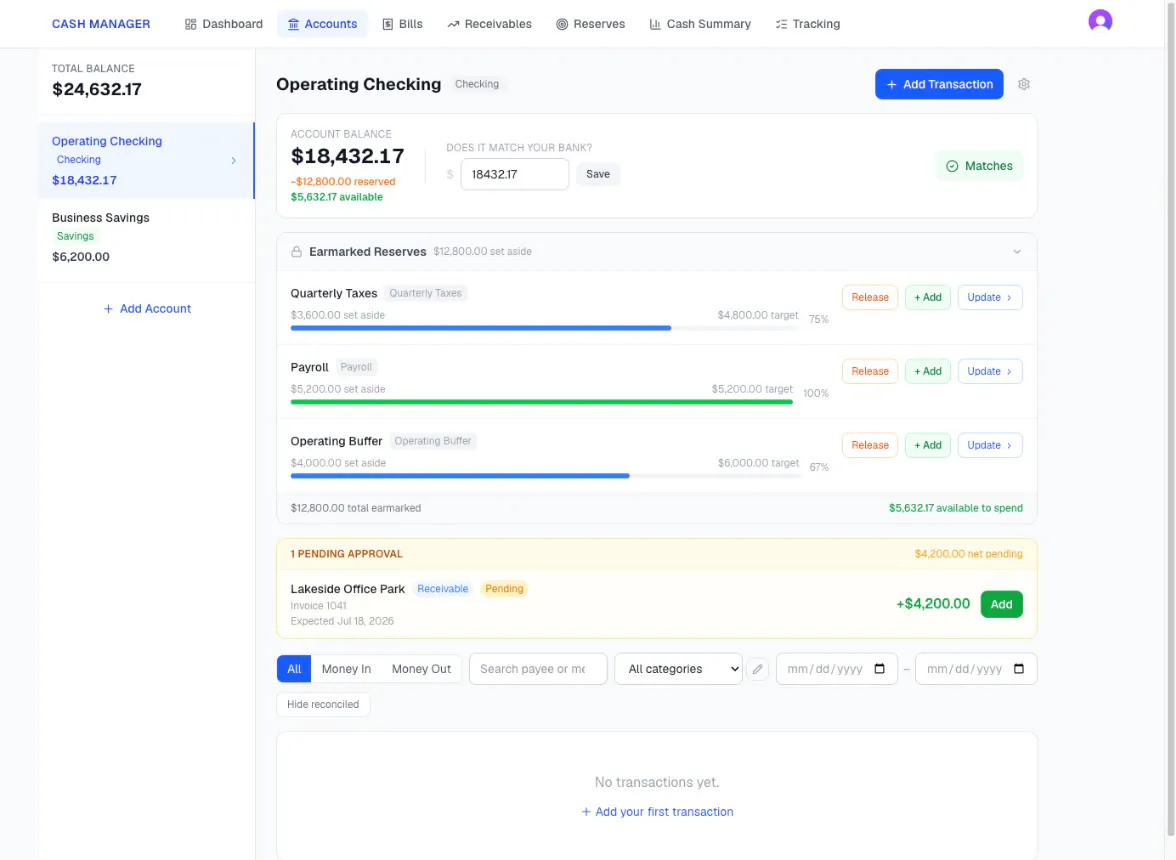Click the Checking type badge in header
1176x860 pixels.
476,84
